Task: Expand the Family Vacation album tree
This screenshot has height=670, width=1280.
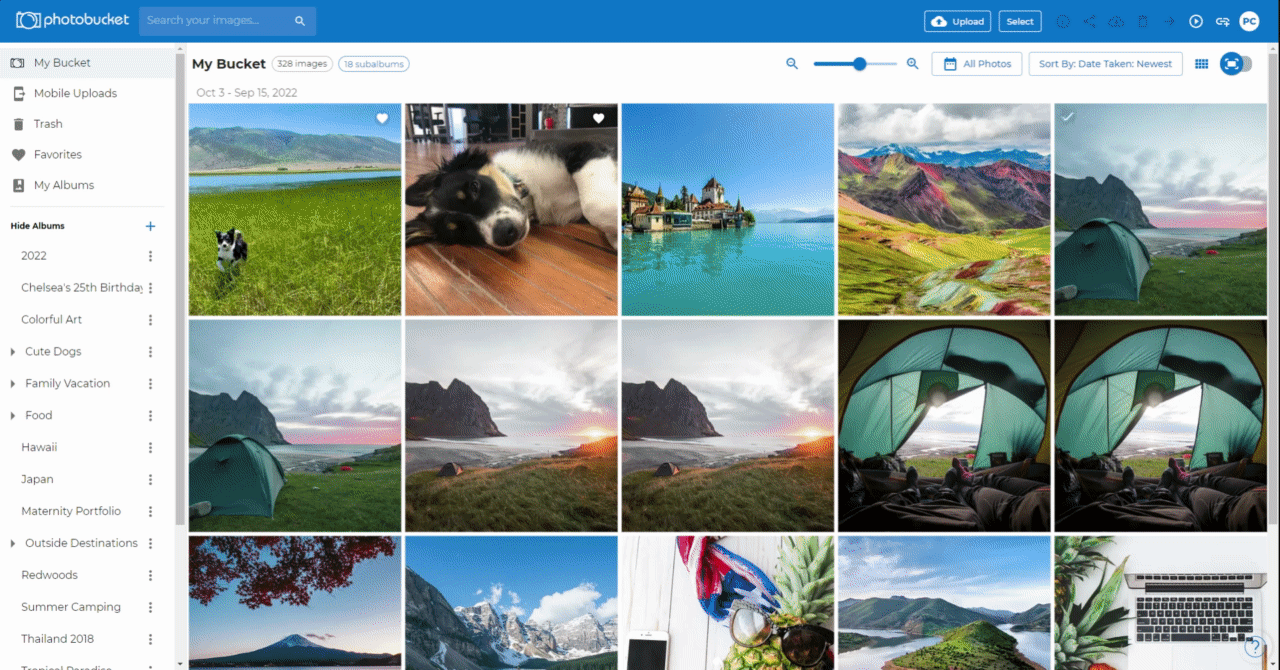Action: point(12,384)
